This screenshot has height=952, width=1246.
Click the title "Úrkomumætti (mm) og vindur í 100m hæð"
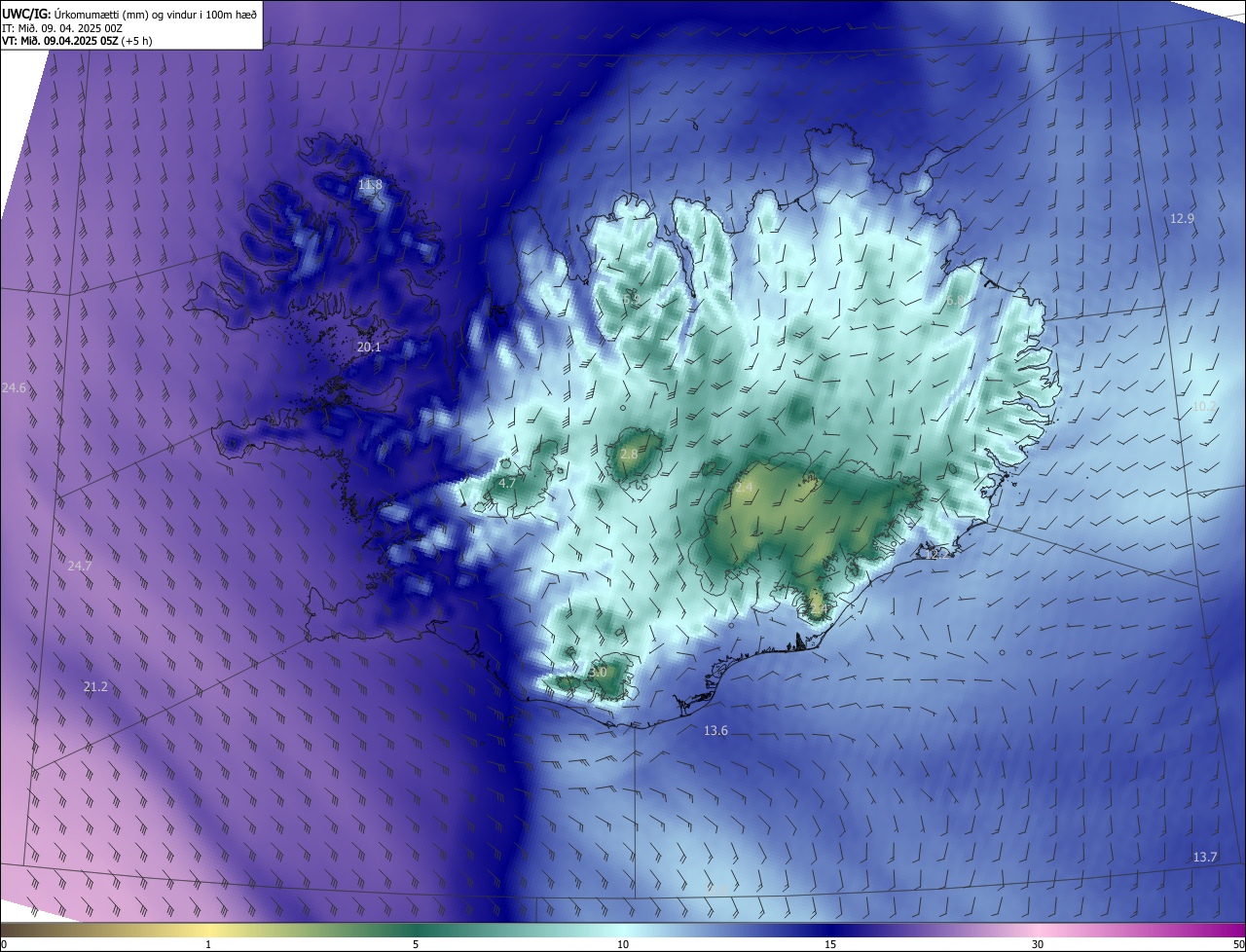pyautogui.click(x=154, y=13)
